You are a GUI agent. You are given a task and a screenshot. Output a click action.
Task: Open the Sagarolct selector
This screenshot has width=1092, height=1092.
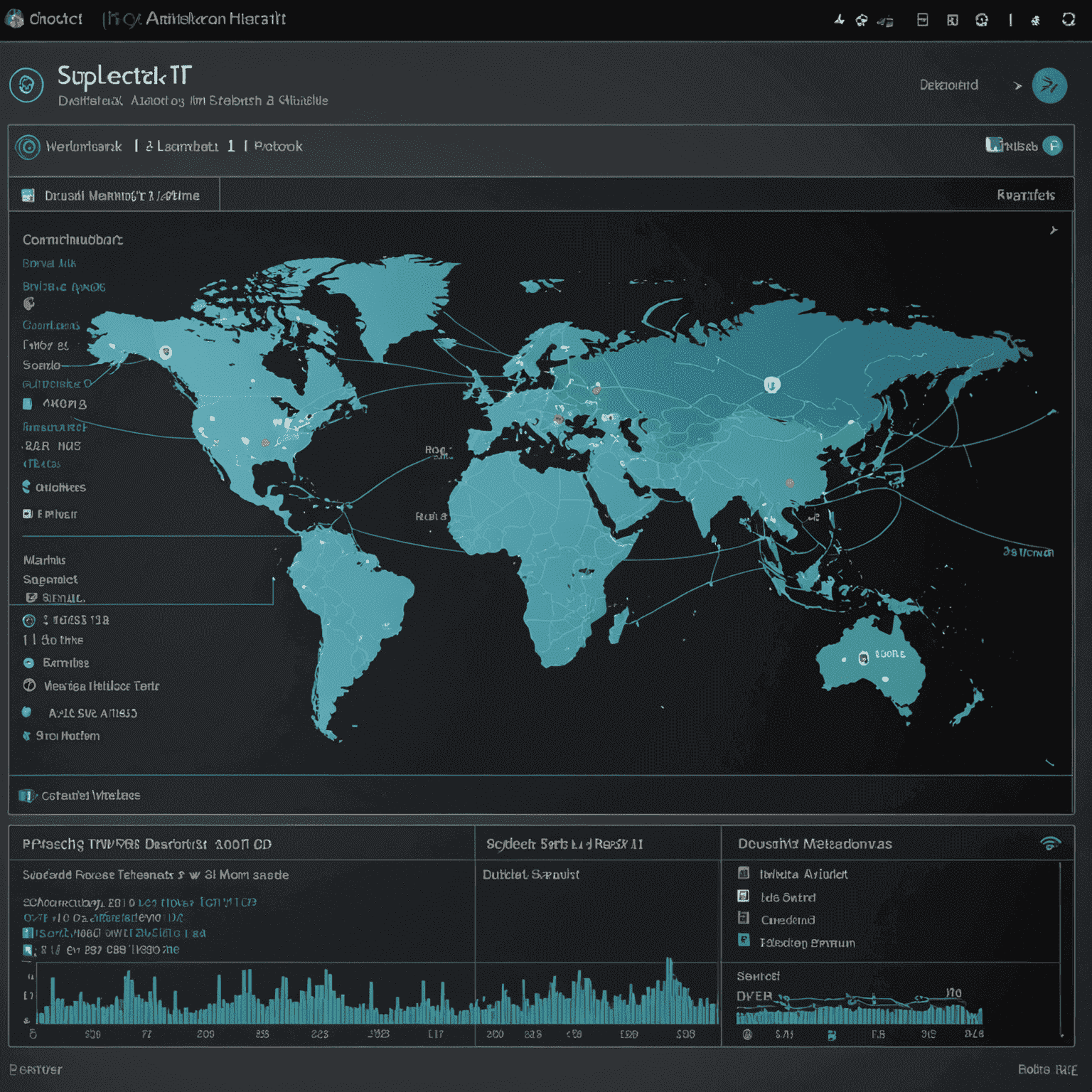pos(50,579)
